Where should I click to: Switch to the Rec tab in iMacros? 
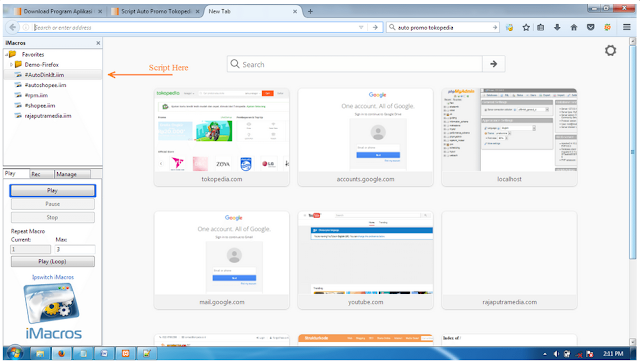coord(41,174)
